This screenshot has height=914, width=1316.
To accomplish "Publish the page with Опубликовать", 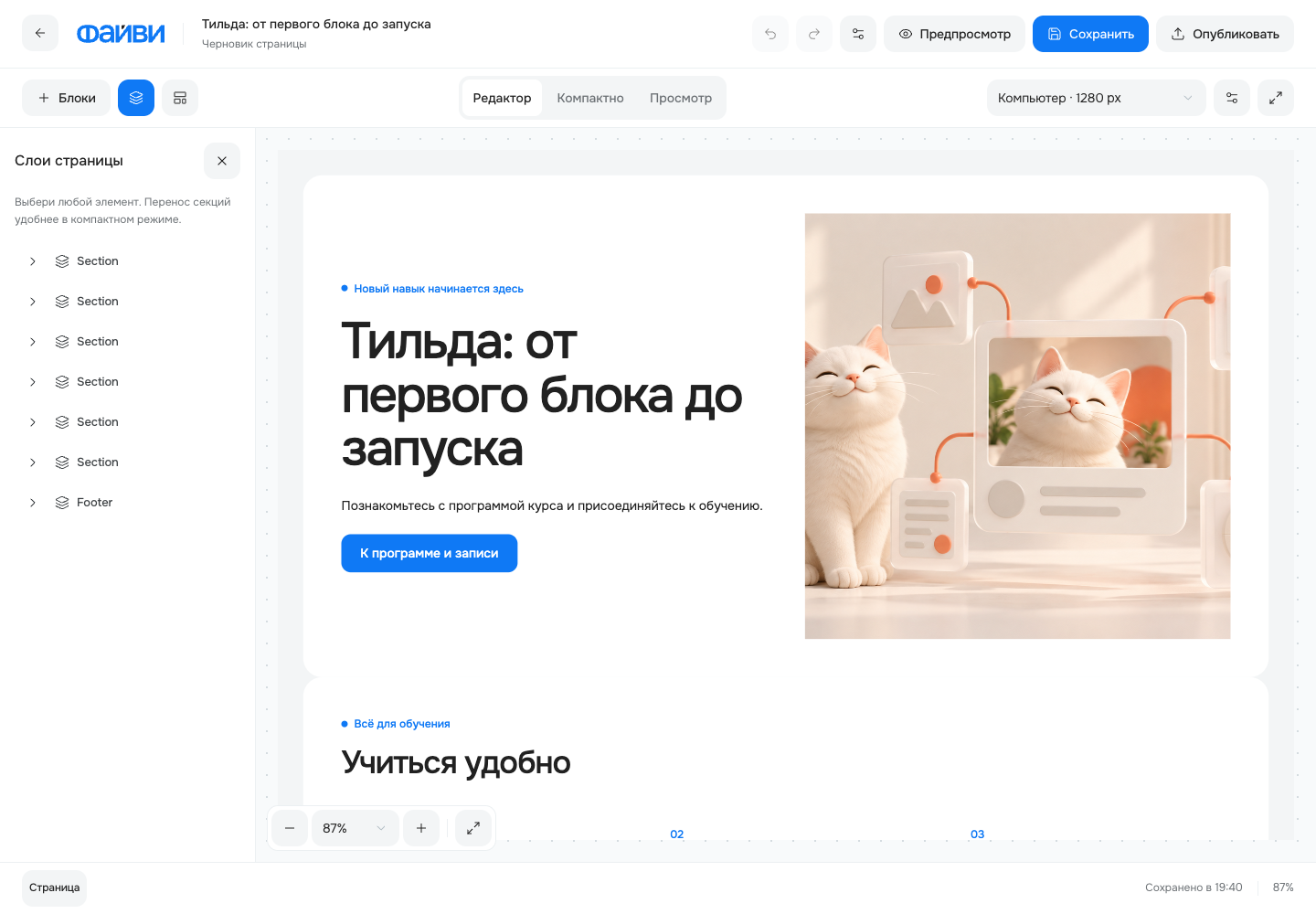I will coord(1225,34).
